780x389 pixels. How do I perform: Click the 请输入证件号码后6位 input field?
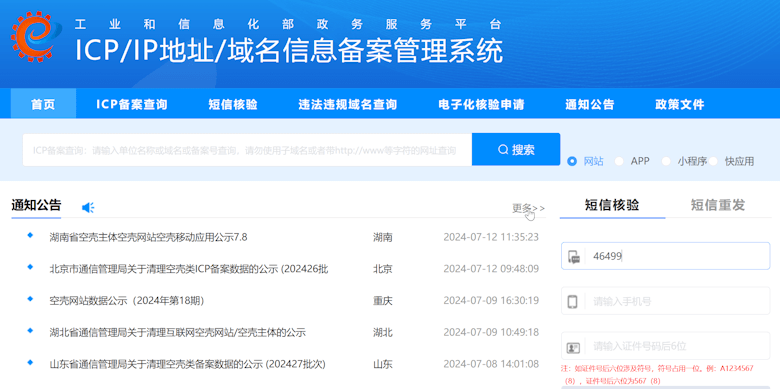(x=666, y=346)
